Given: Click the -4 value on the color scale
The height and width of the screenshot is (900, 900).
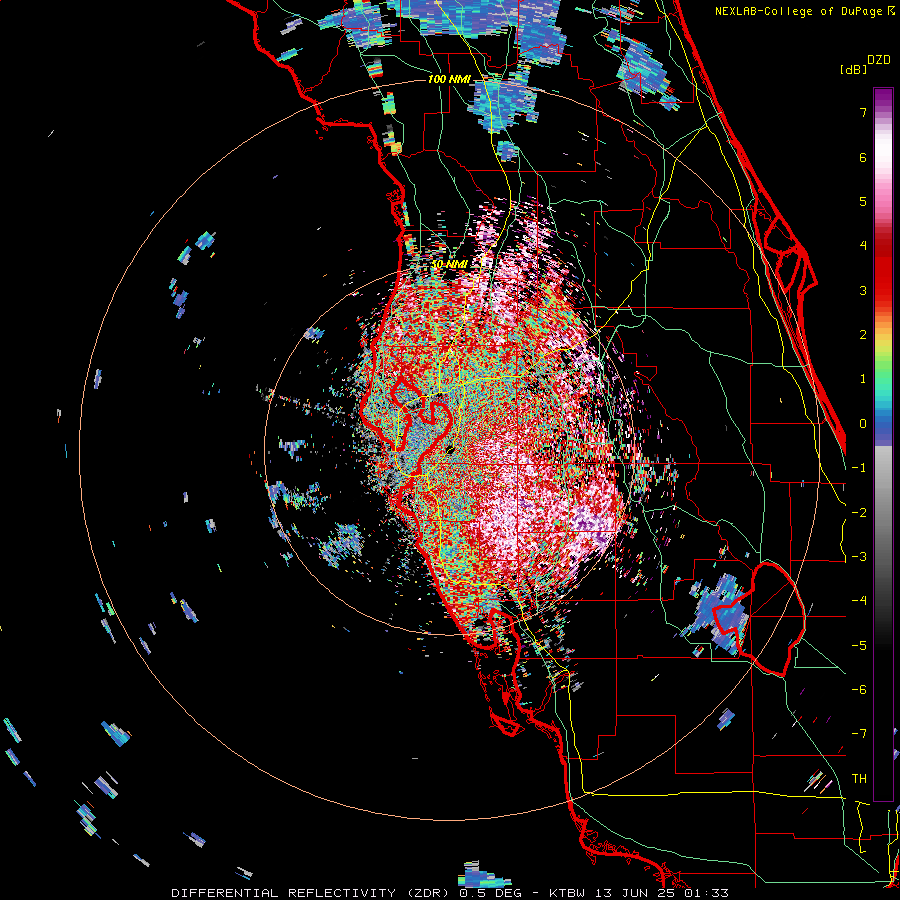Looking at the screenshot, I should [859, 601].
